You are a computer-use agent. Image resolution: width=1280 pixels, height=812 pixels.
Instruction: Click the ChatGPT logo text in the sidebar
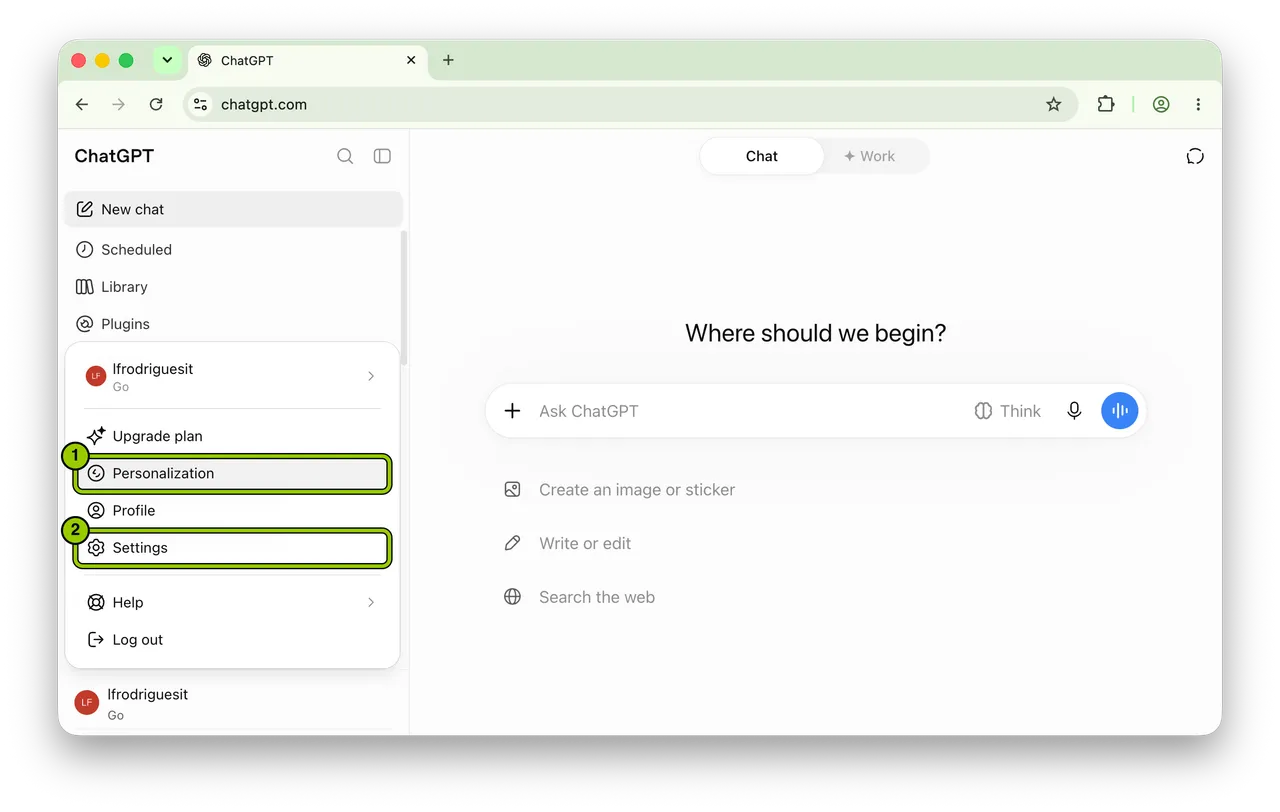114,156
